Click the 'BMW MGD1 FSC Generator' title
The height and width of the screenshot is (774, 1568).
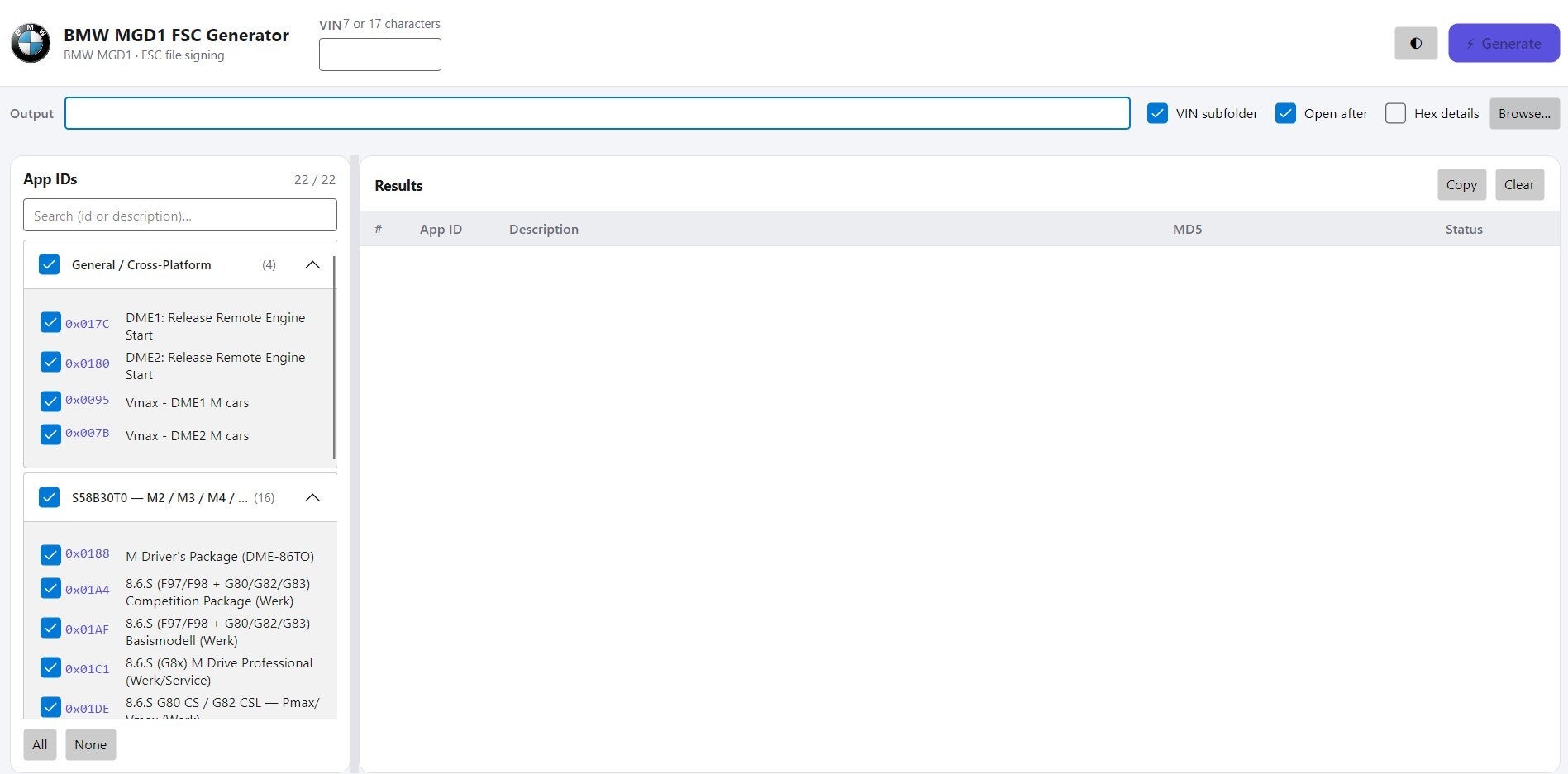click(176, 35)
